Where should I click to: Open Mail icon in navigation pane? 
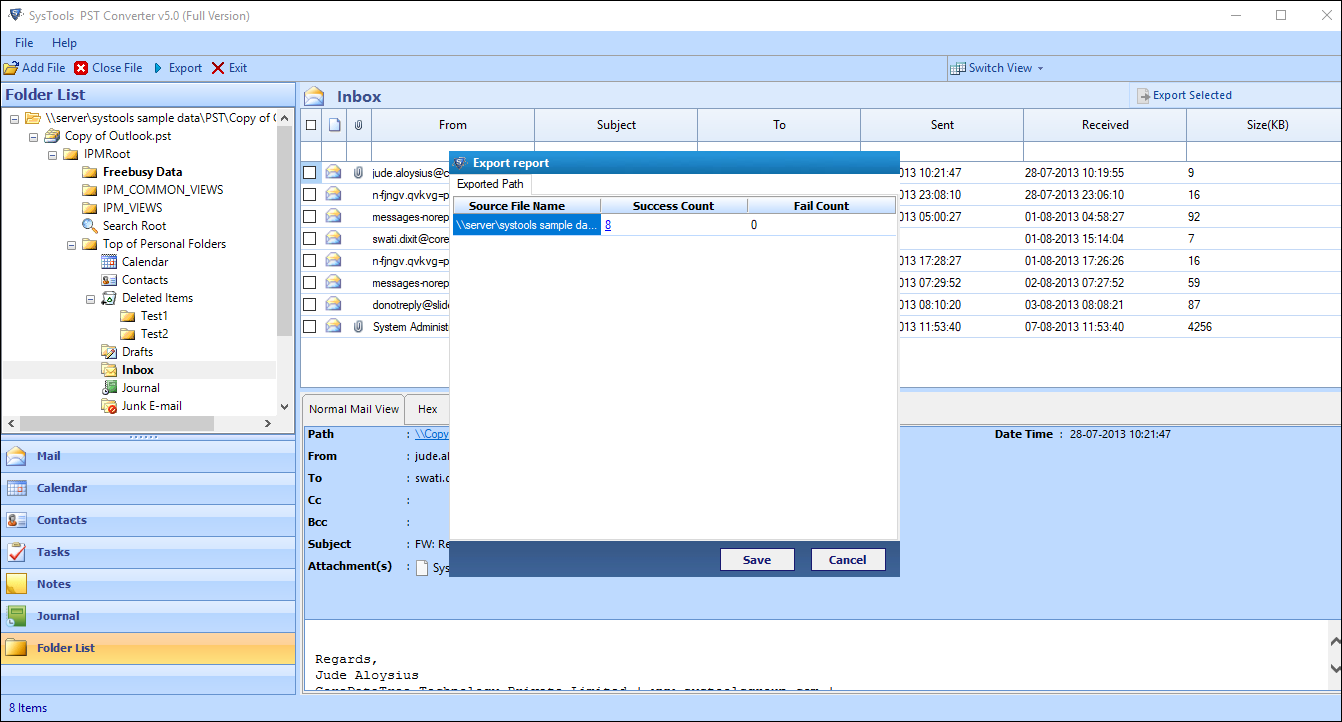[16, 456]
